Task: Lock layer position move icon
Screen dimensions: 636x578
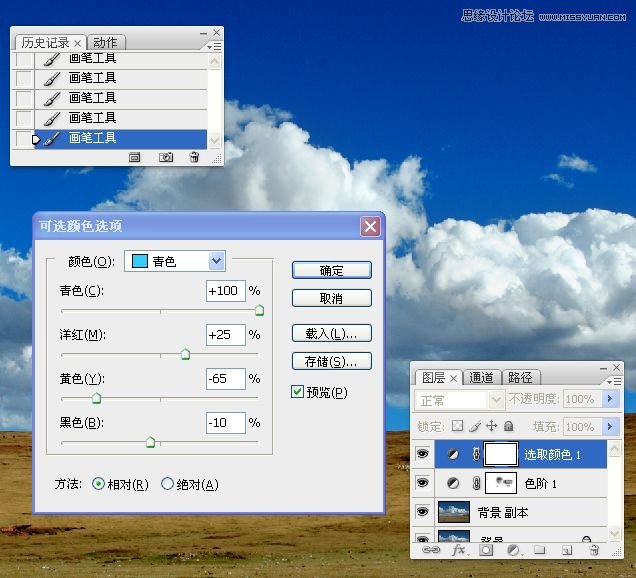Action: 492,426
